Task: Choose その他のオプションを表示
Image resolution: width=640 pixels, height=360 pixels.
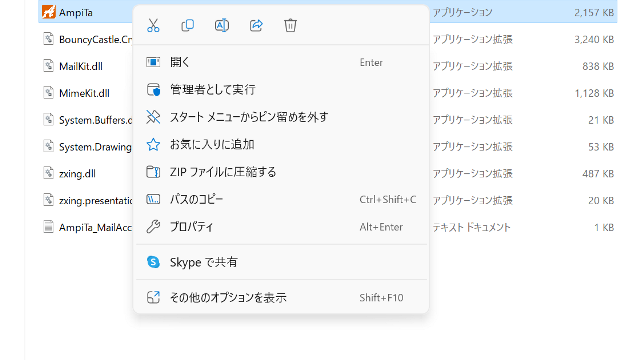Action: point(281,298)
